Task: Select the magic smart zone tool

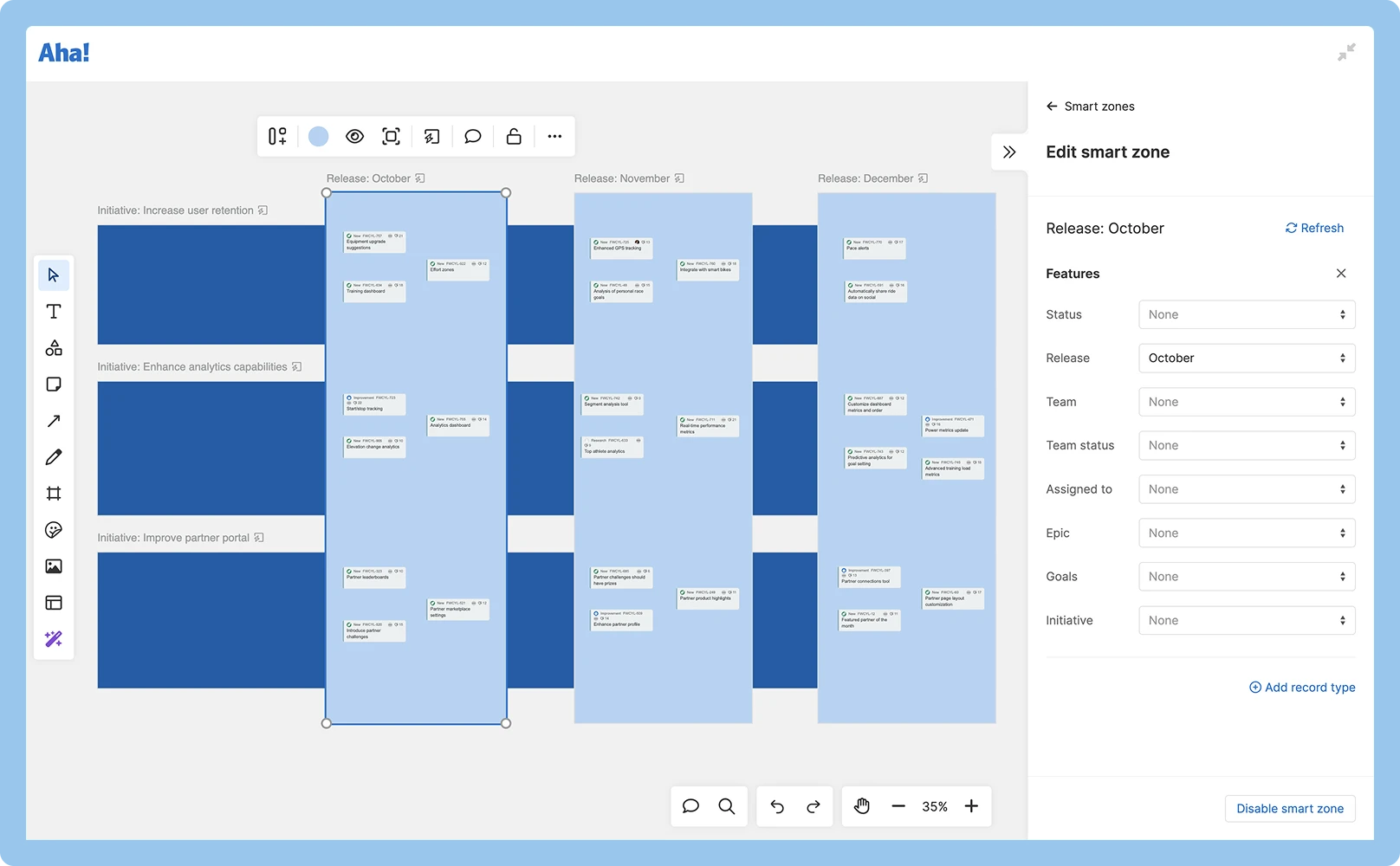Action: 54,638
